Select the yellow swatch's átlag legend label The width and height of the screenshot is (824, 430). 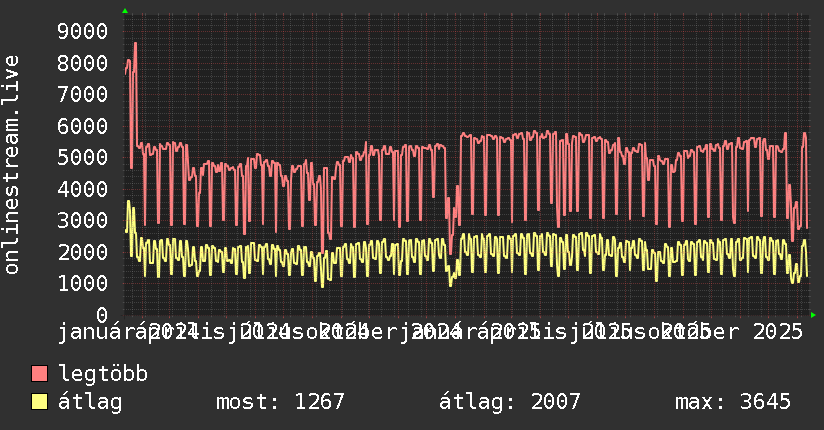[x=90, y=402]
